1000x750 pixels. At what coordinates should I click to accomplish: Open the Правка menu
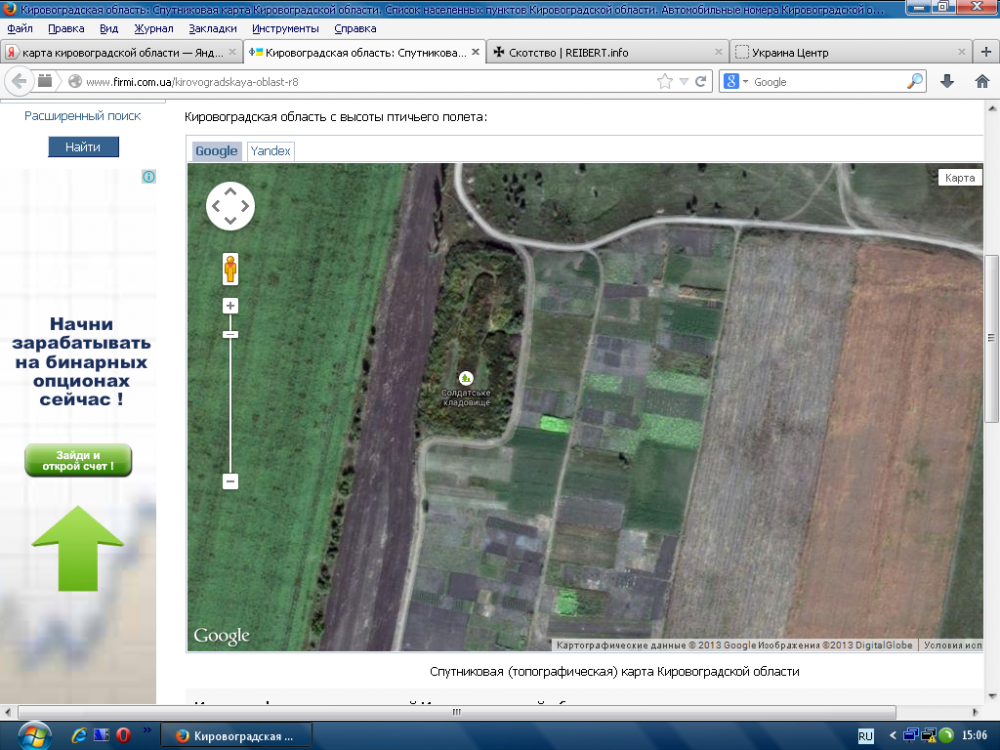point(66,29)
